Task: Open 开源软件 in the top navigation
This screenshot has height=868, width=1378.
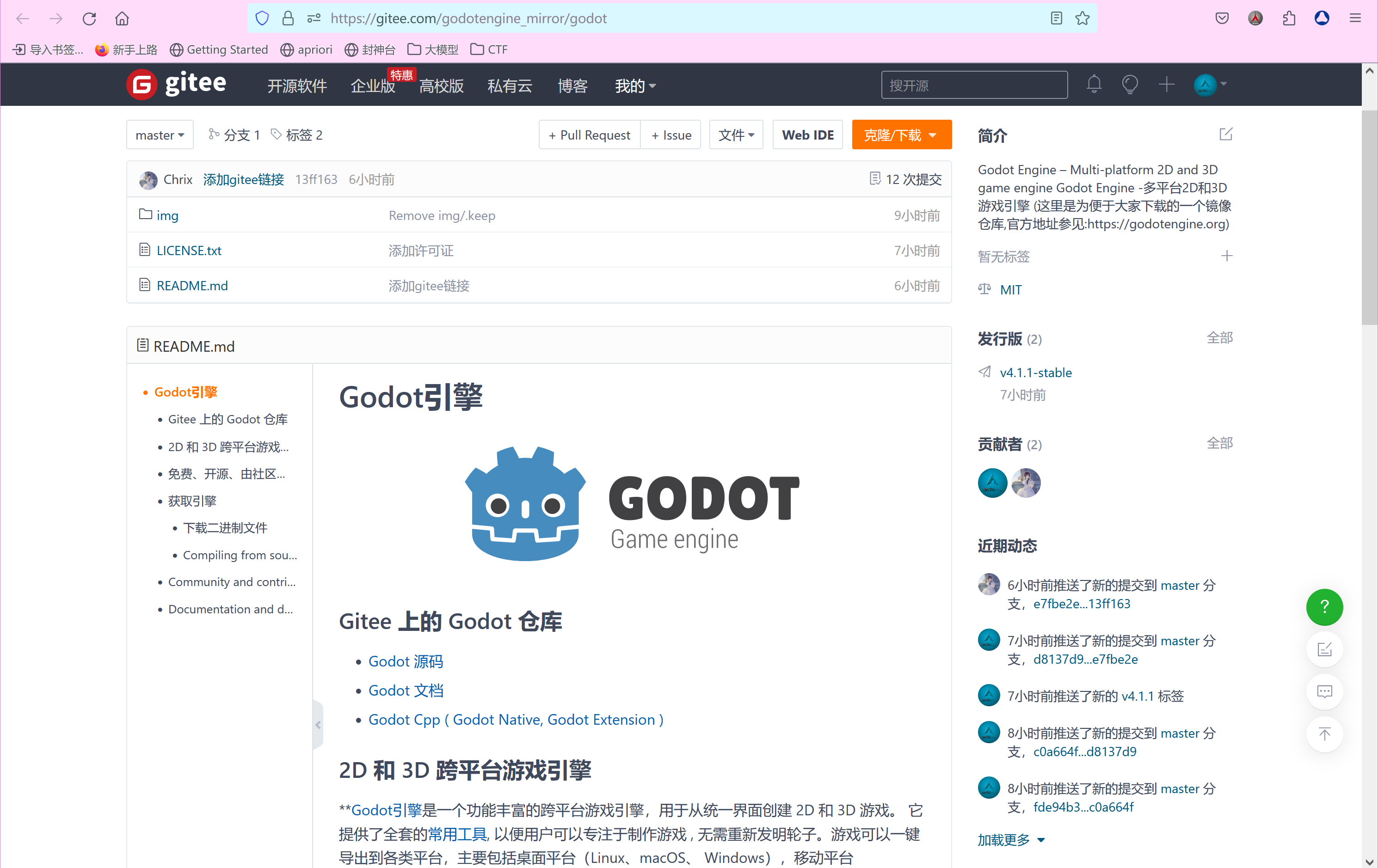Action: [297, 86]
